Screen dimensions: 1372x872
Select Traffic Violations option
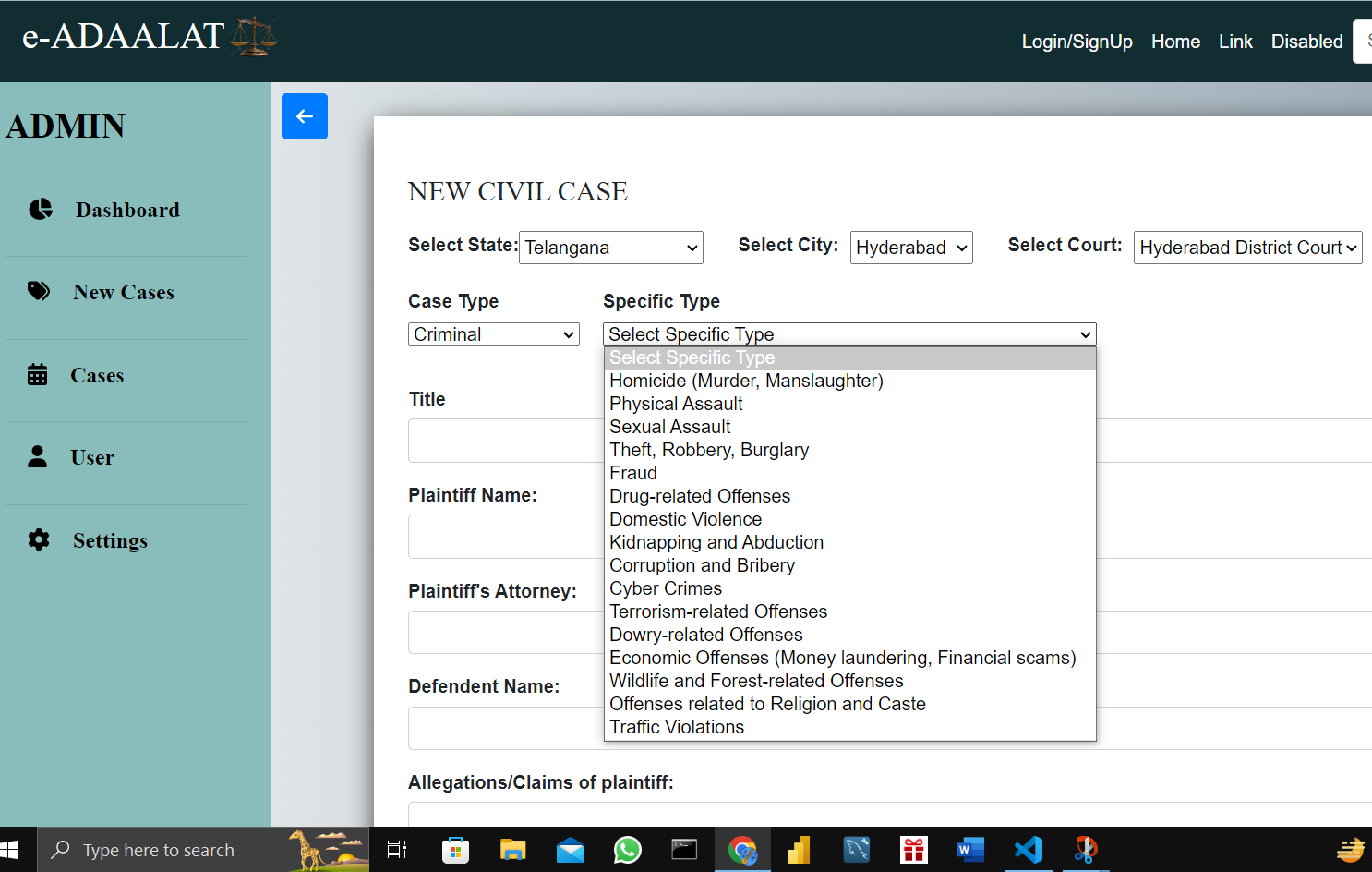850,727
